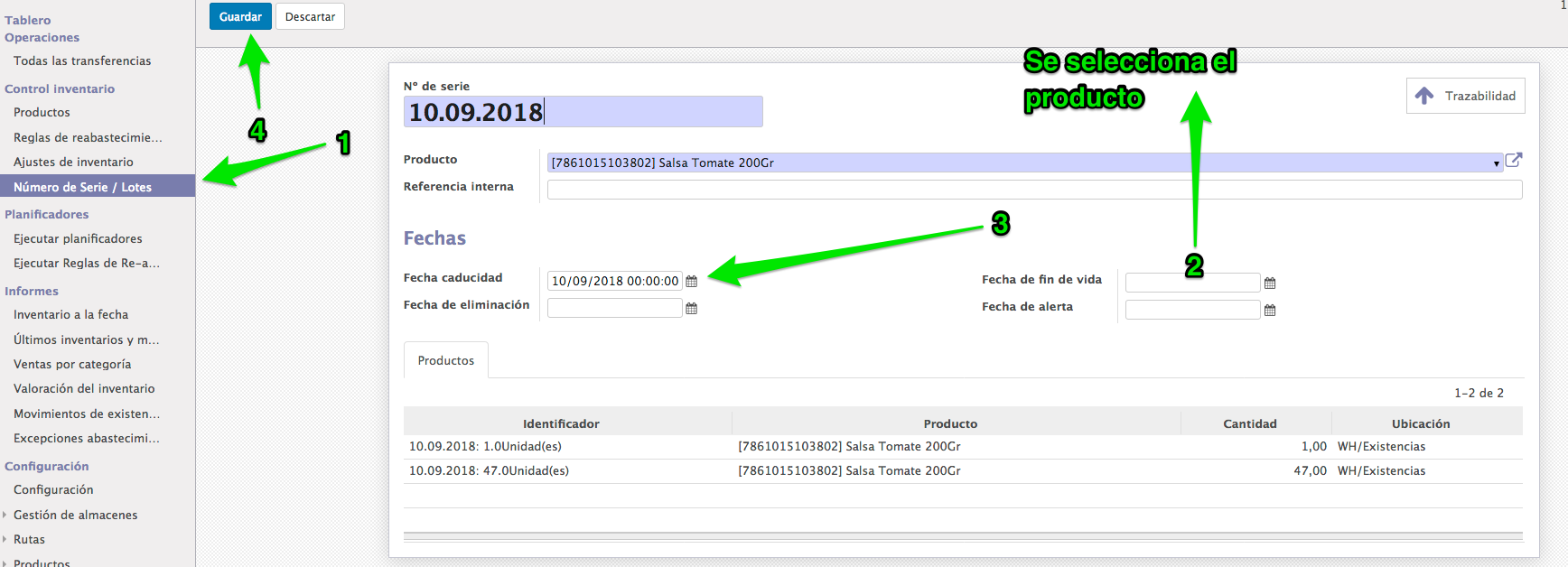Click the Control inventario section header
This screenshot has height=567, width=1568.
coord(60,88)
